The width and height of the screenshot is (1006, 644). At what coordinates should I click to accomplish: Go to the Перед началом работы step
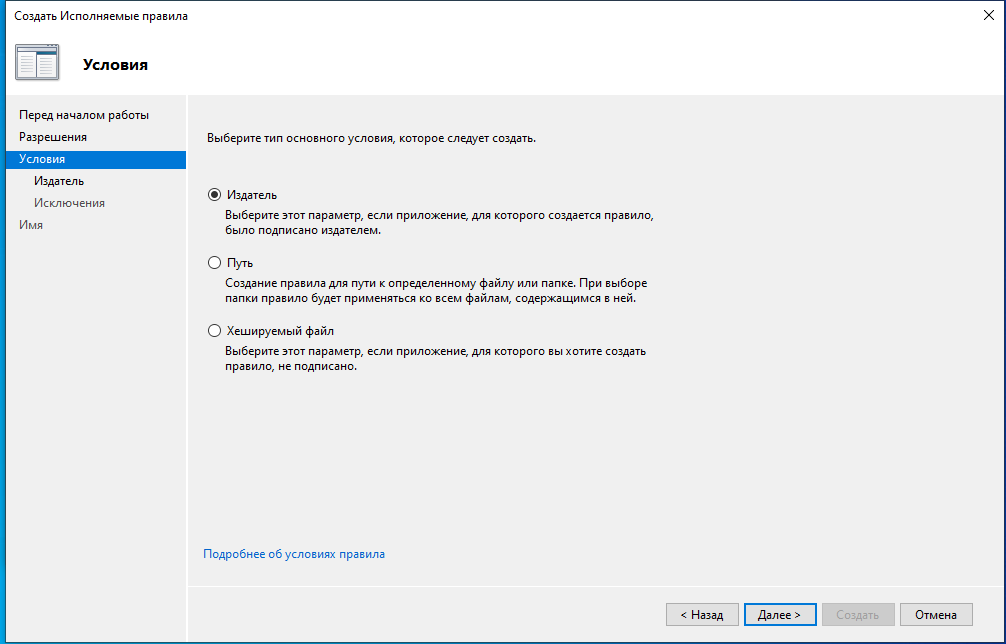click(x=84, y=115)
